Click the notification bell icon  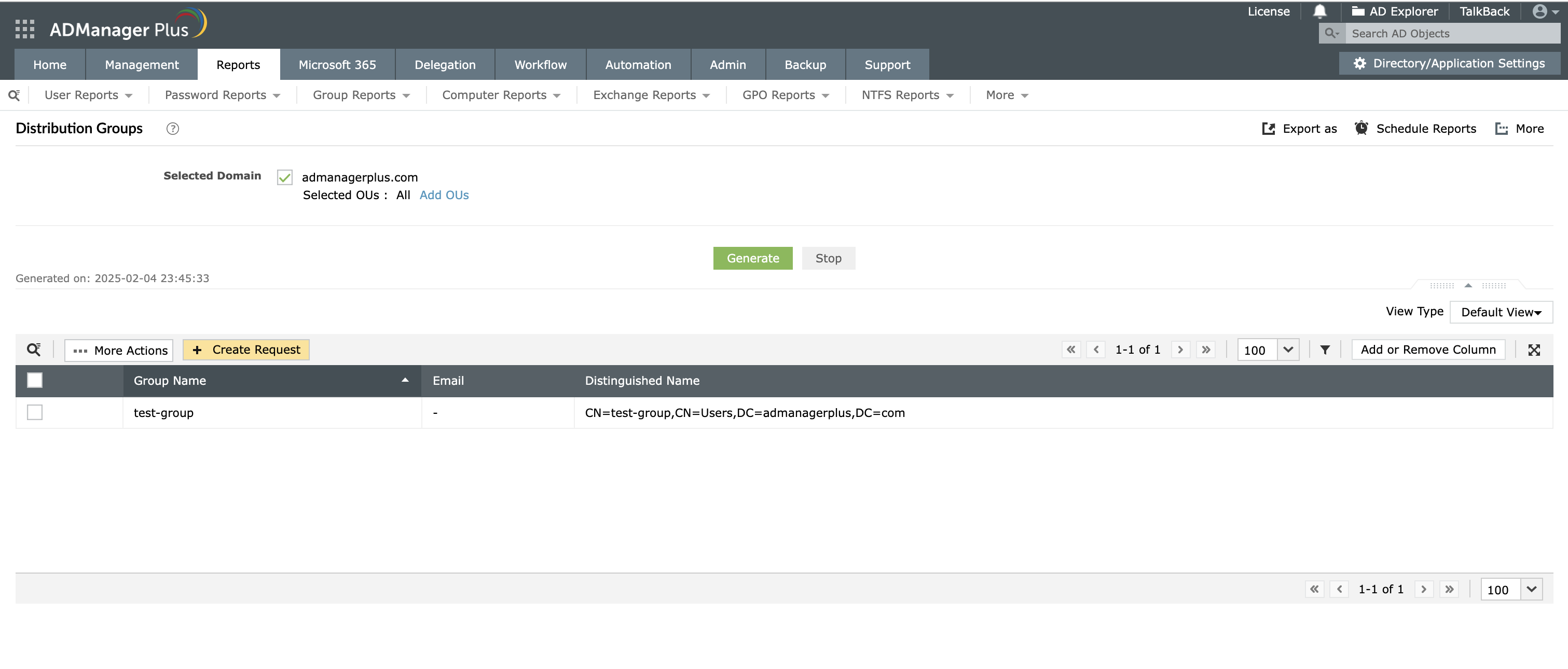coord(1319,11)
